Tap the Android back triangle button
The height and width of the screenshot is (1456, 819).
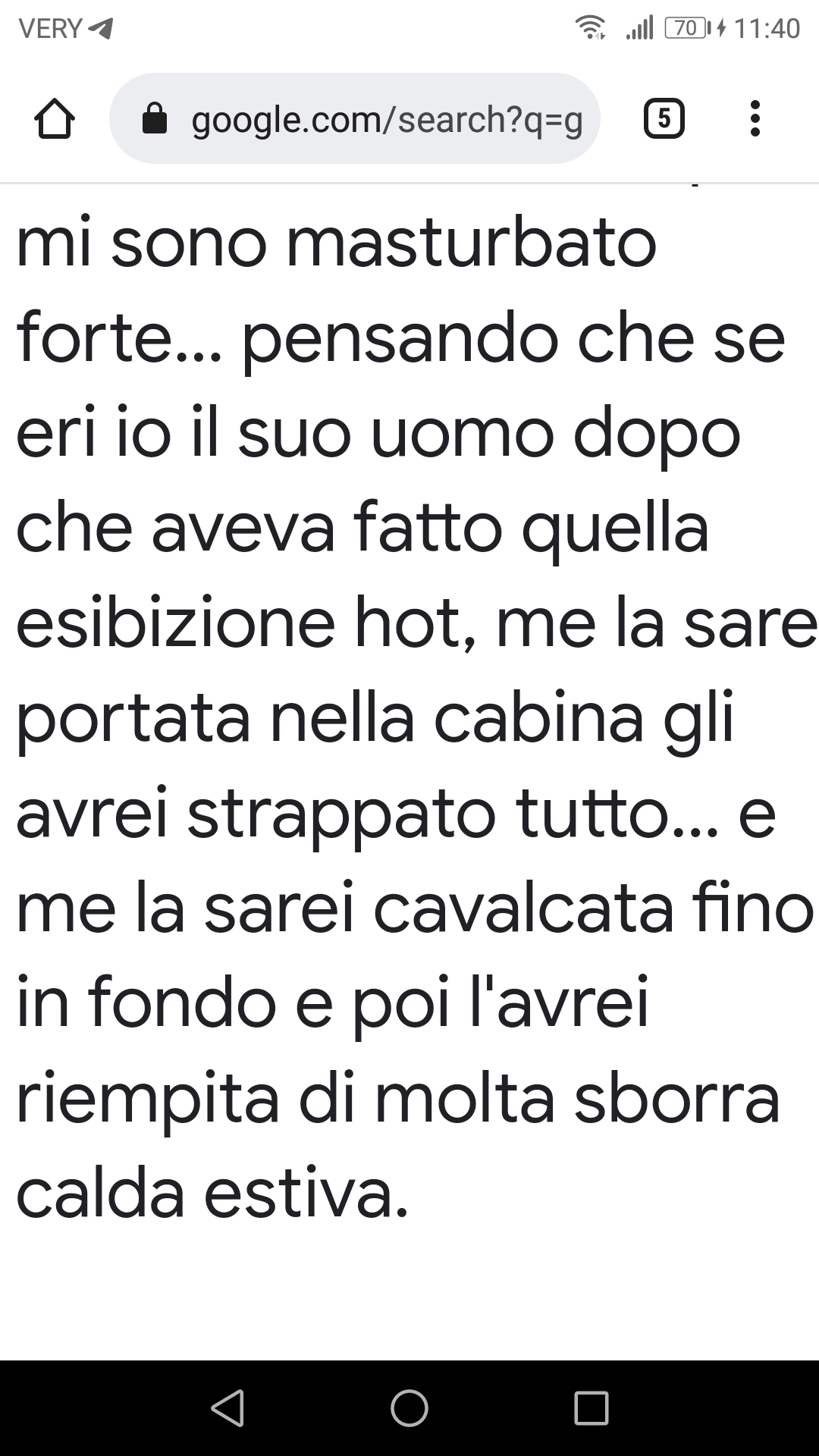(227, 1408)
